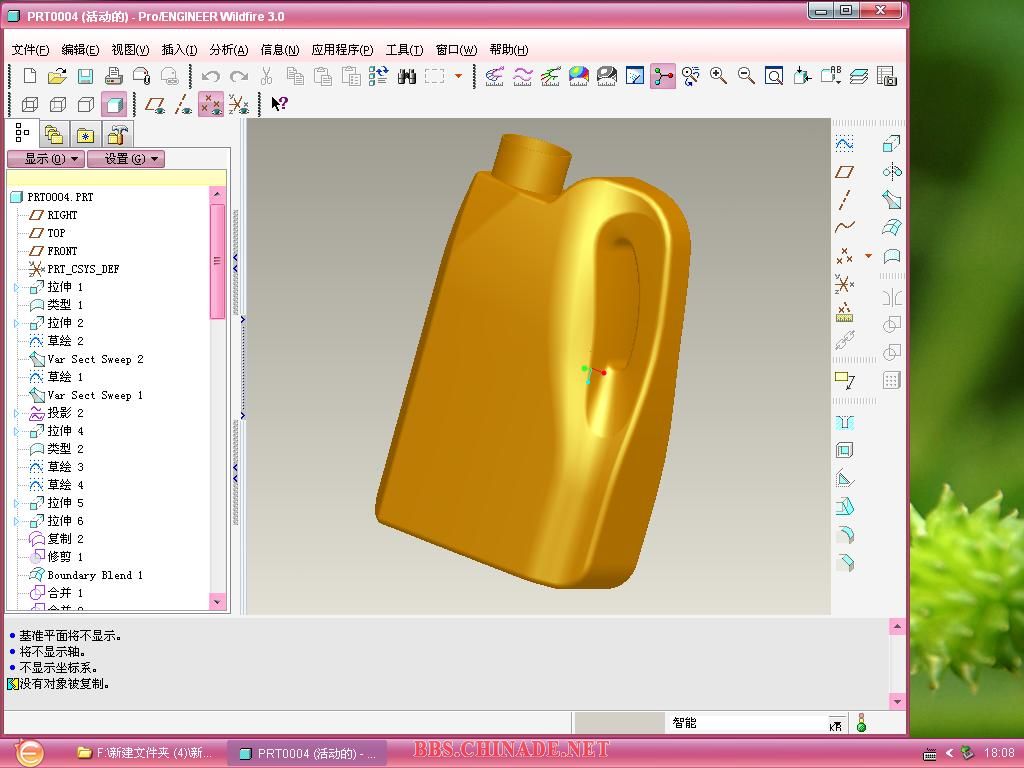Toggle datum planes display on/off
1024x768 pixels.
click(x=155, y=104)
